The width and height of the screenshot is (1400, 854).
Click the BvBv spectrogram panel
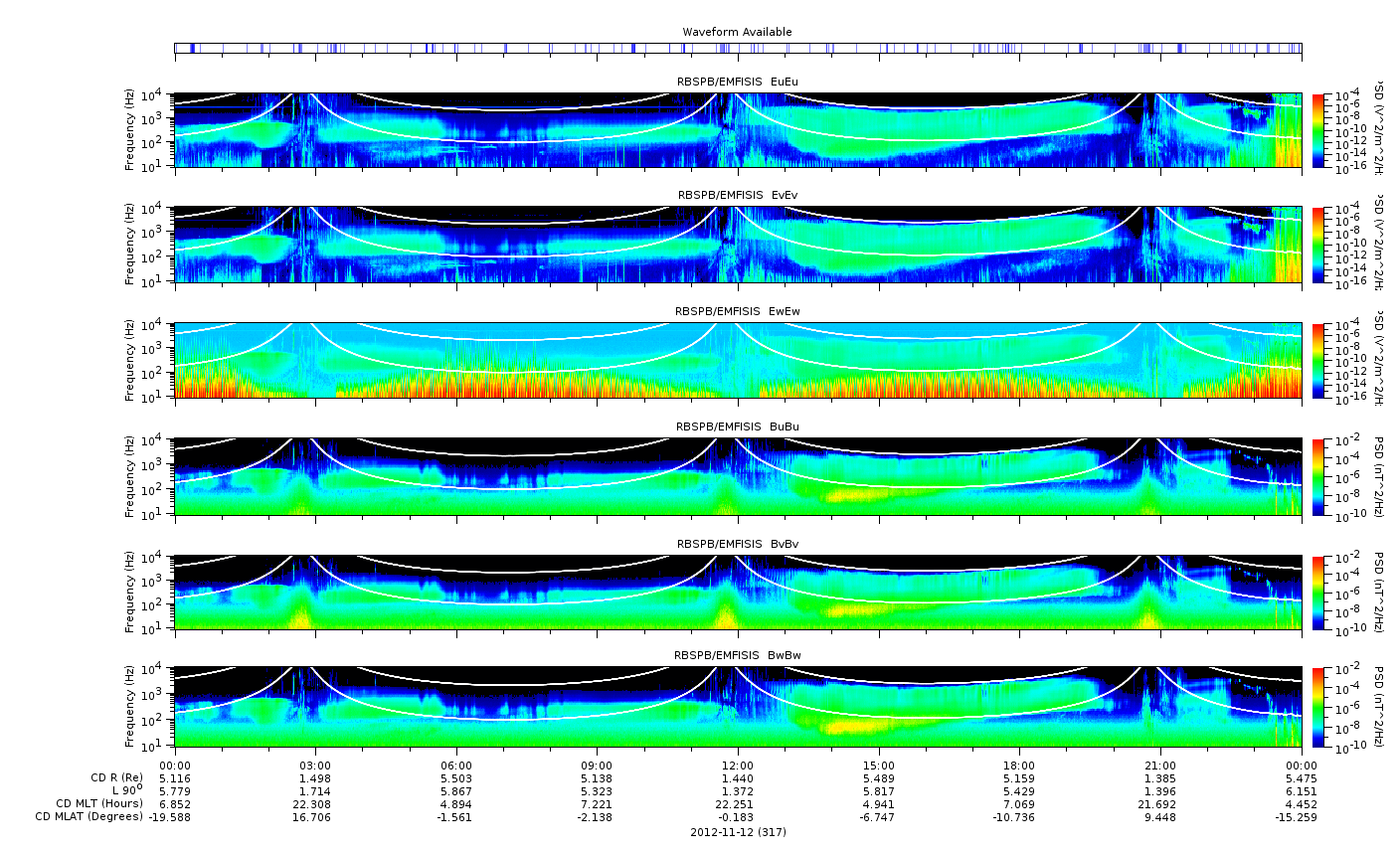click(738, 593)
